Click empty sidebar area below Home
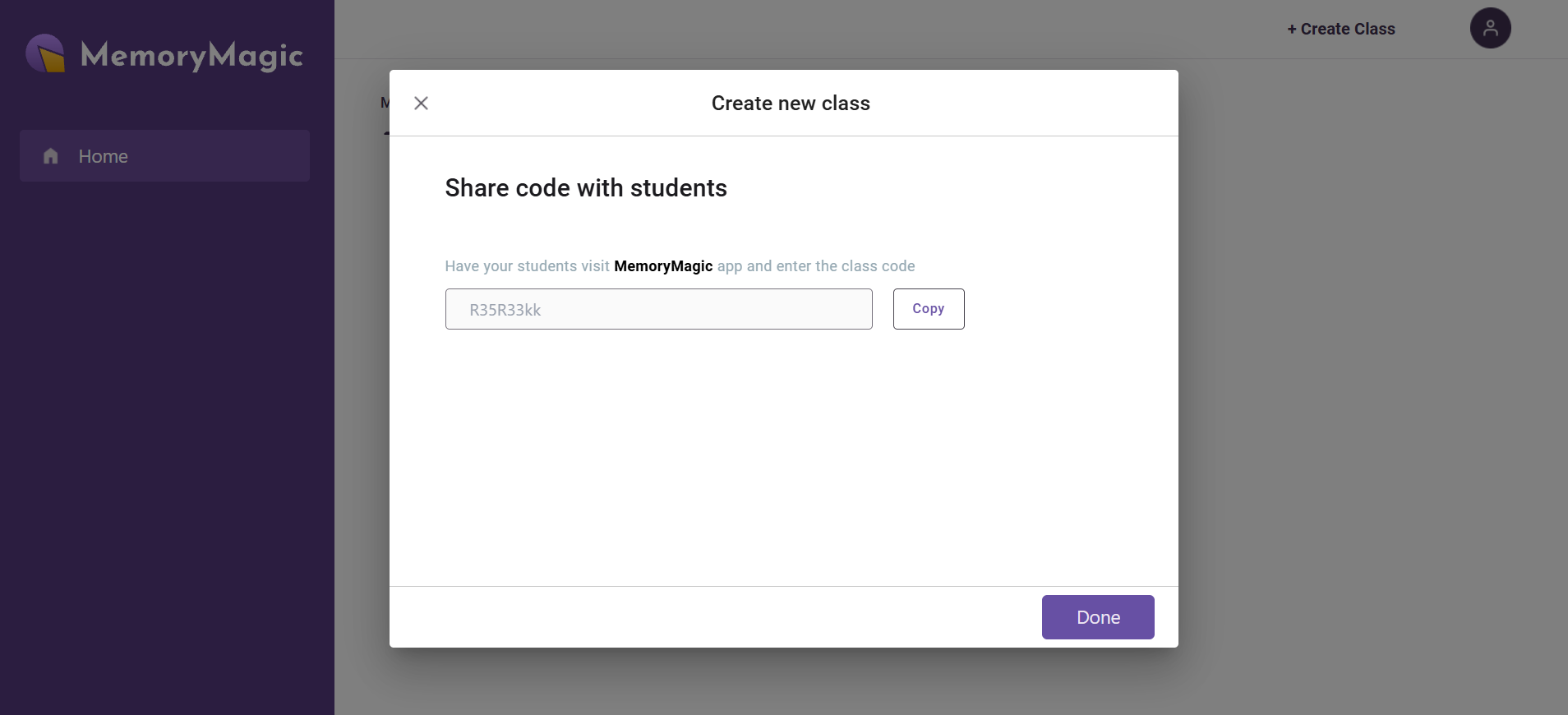1568x715 pixels. click(x=167, y=444)
